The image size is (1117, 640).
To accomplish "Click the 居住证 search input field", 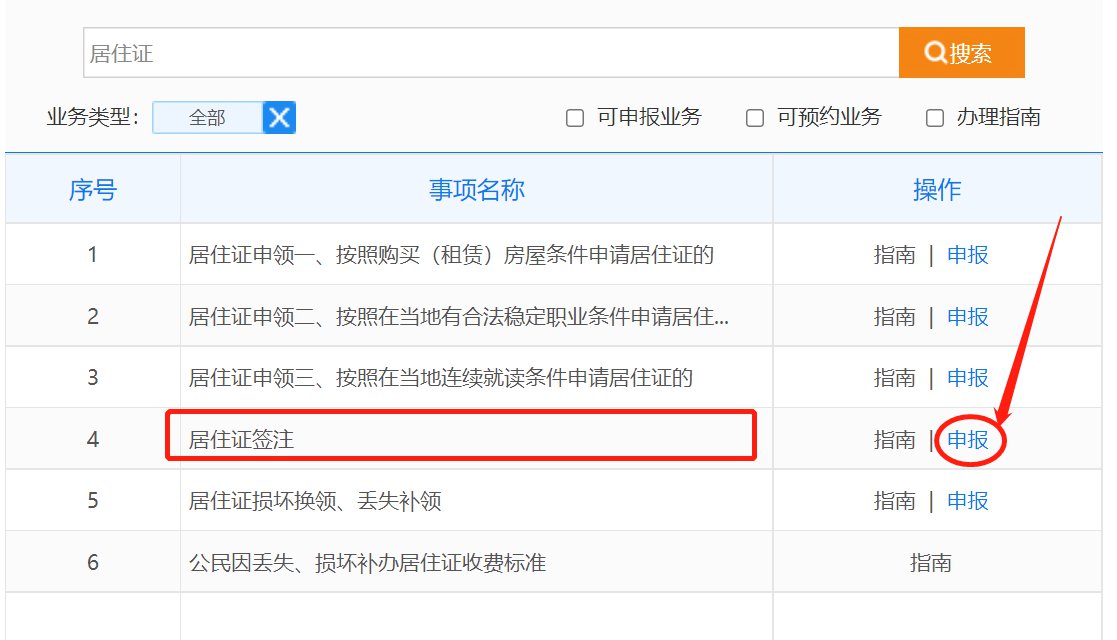I will 490,53.
